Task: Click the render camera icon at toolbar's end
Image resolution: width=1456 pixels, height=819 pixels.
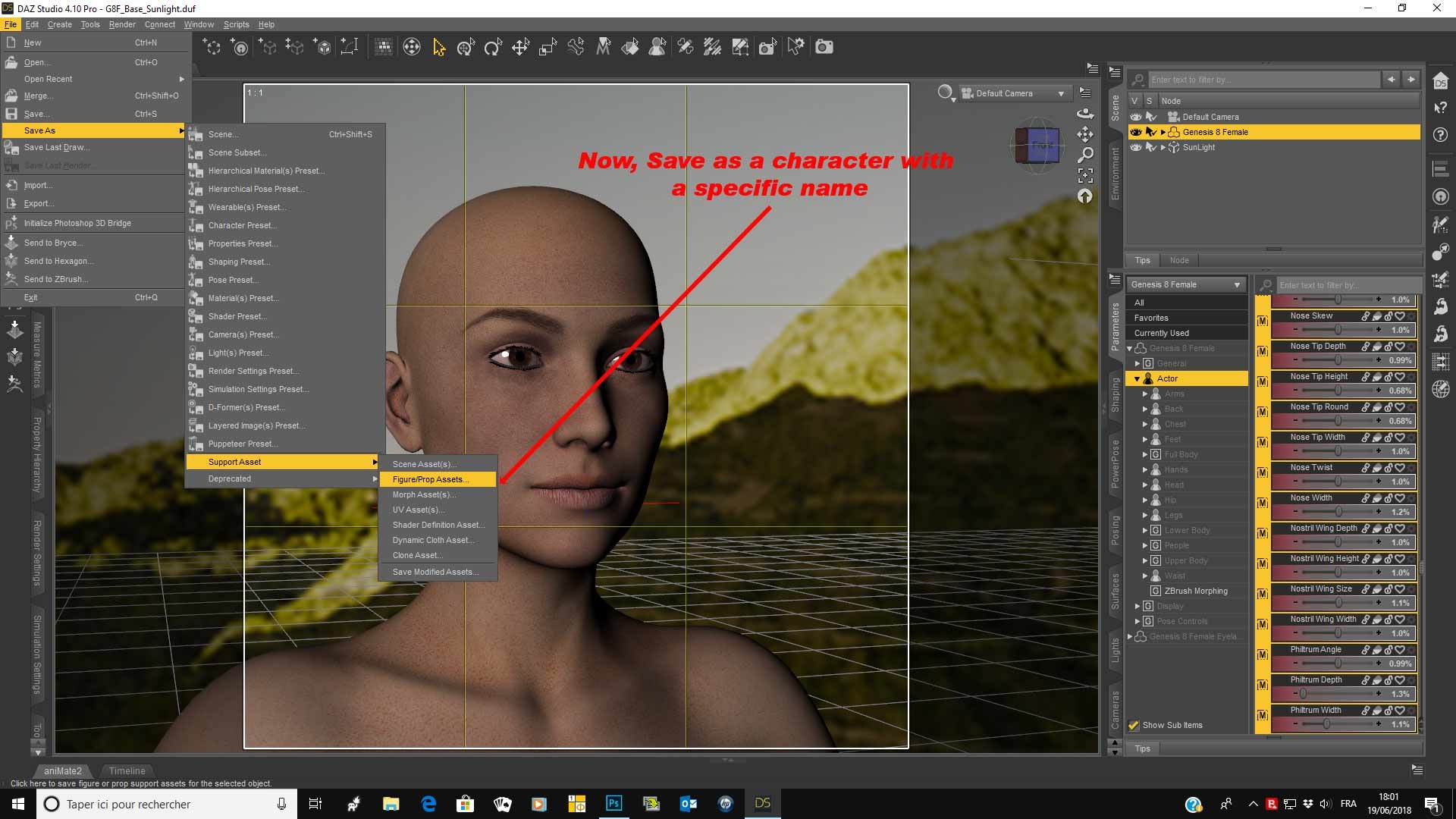Action: pos(824,46)
